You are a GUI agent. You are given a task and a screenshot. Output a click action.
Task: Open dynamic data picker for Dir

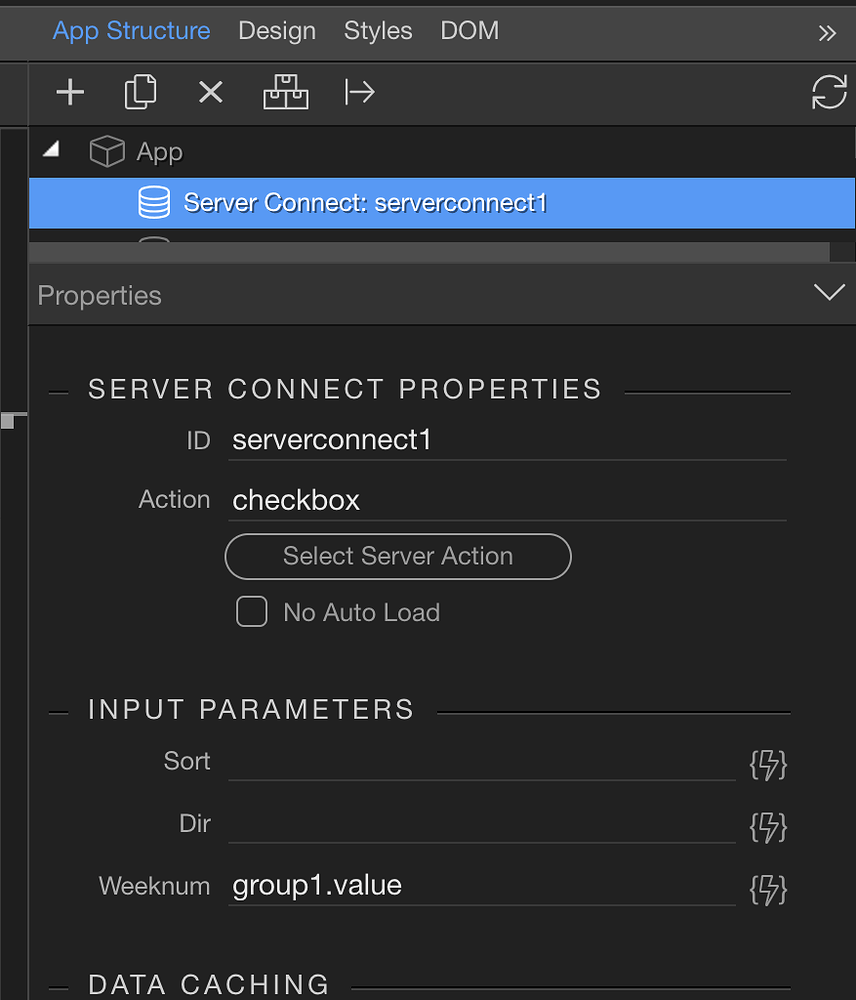tap(768, 827)
